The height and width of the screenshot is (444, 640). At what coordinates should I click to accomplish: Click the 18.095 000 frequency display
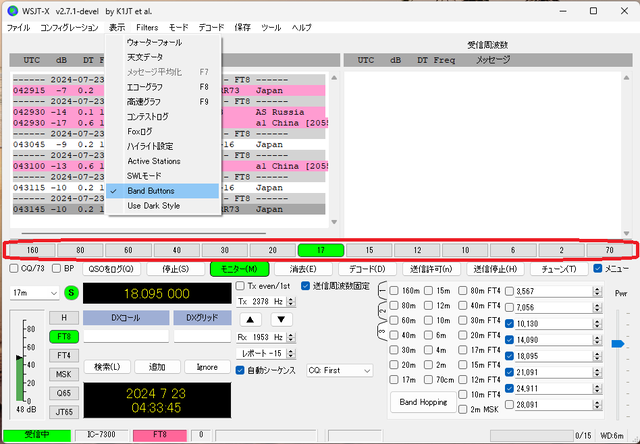click(x=157, y=293)
